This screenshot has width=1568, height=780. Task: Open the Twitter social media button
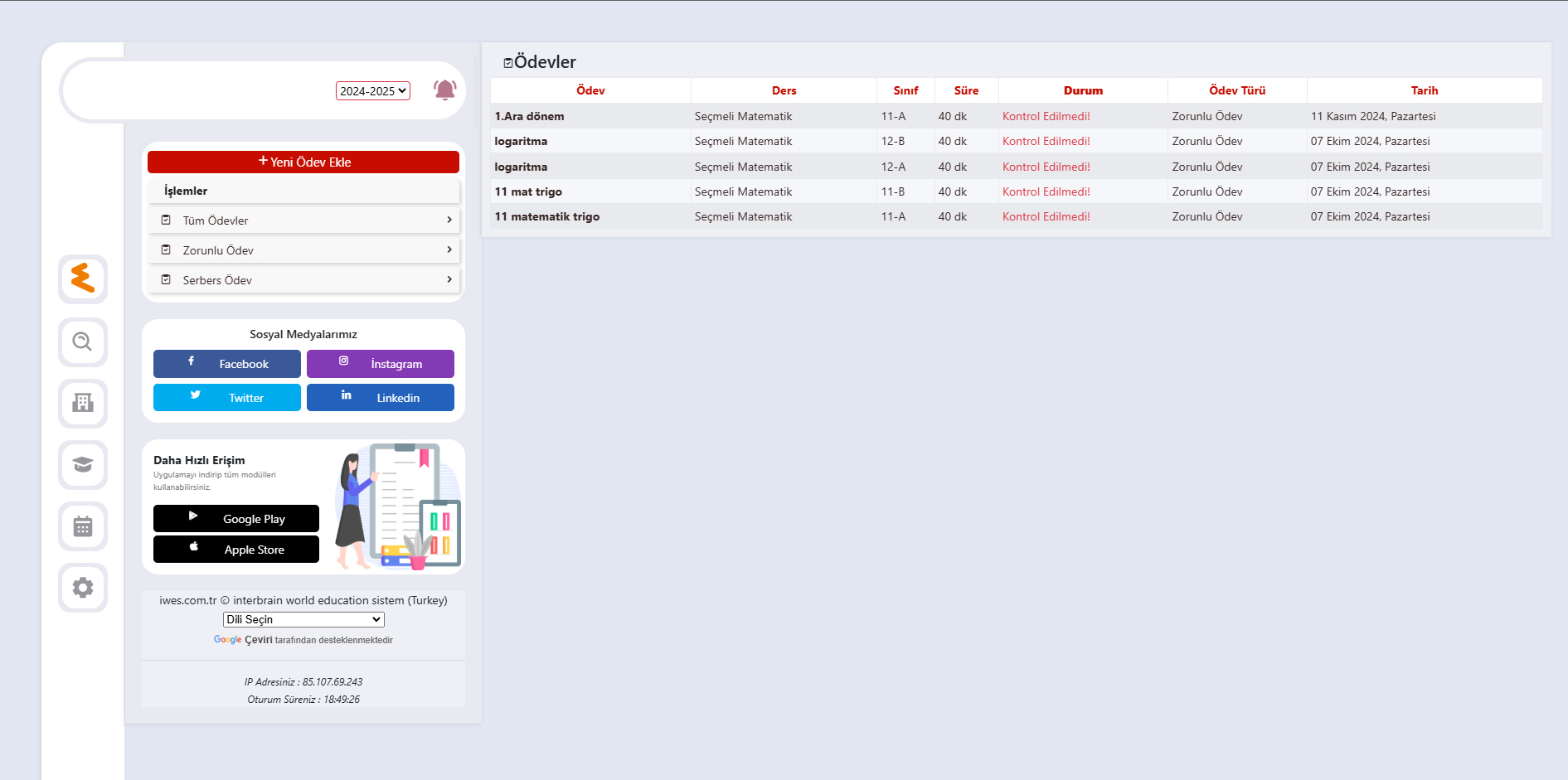pos(227,397)
